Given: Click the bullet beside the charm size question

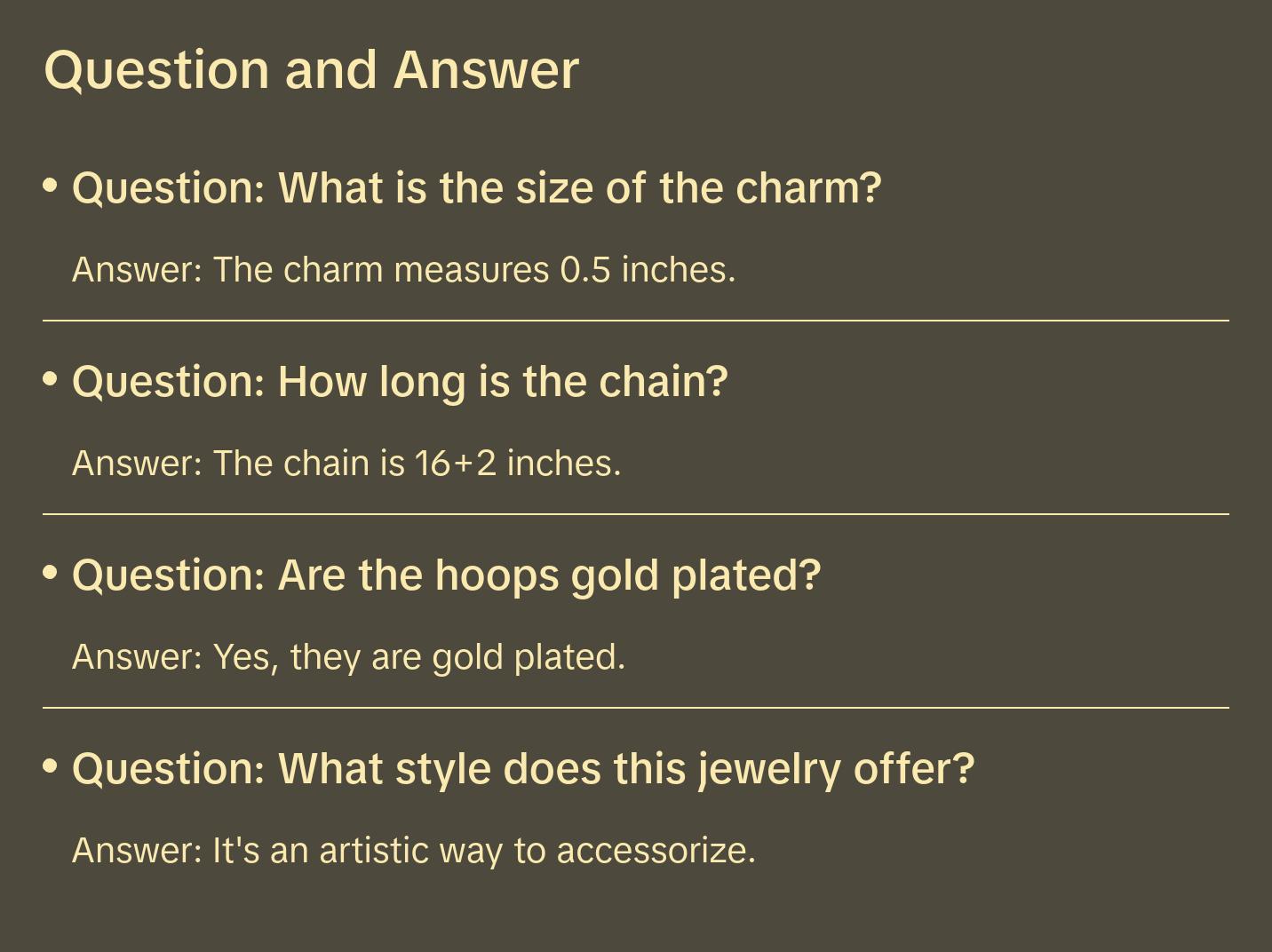Looking at the screenshot, I should pyautogui.click(x=51, y=186).
